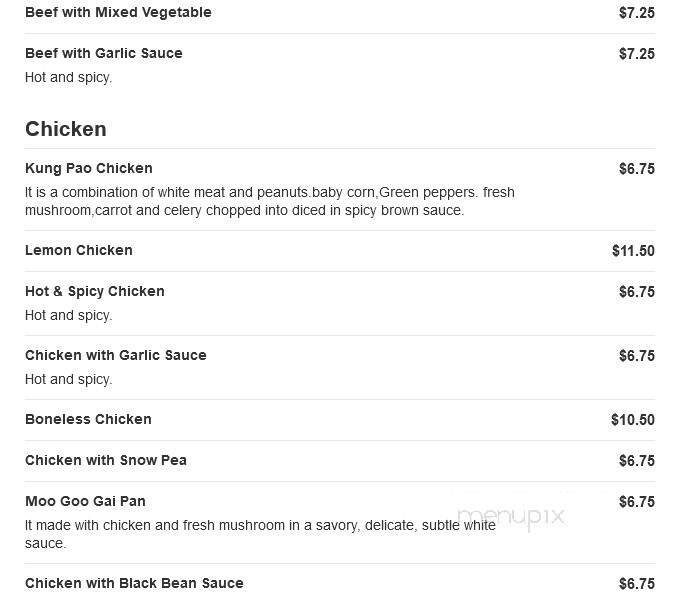690x599 pixels.
Task: Select the Hot & Spicy Chicken item
Action: [x=95, y=291]
